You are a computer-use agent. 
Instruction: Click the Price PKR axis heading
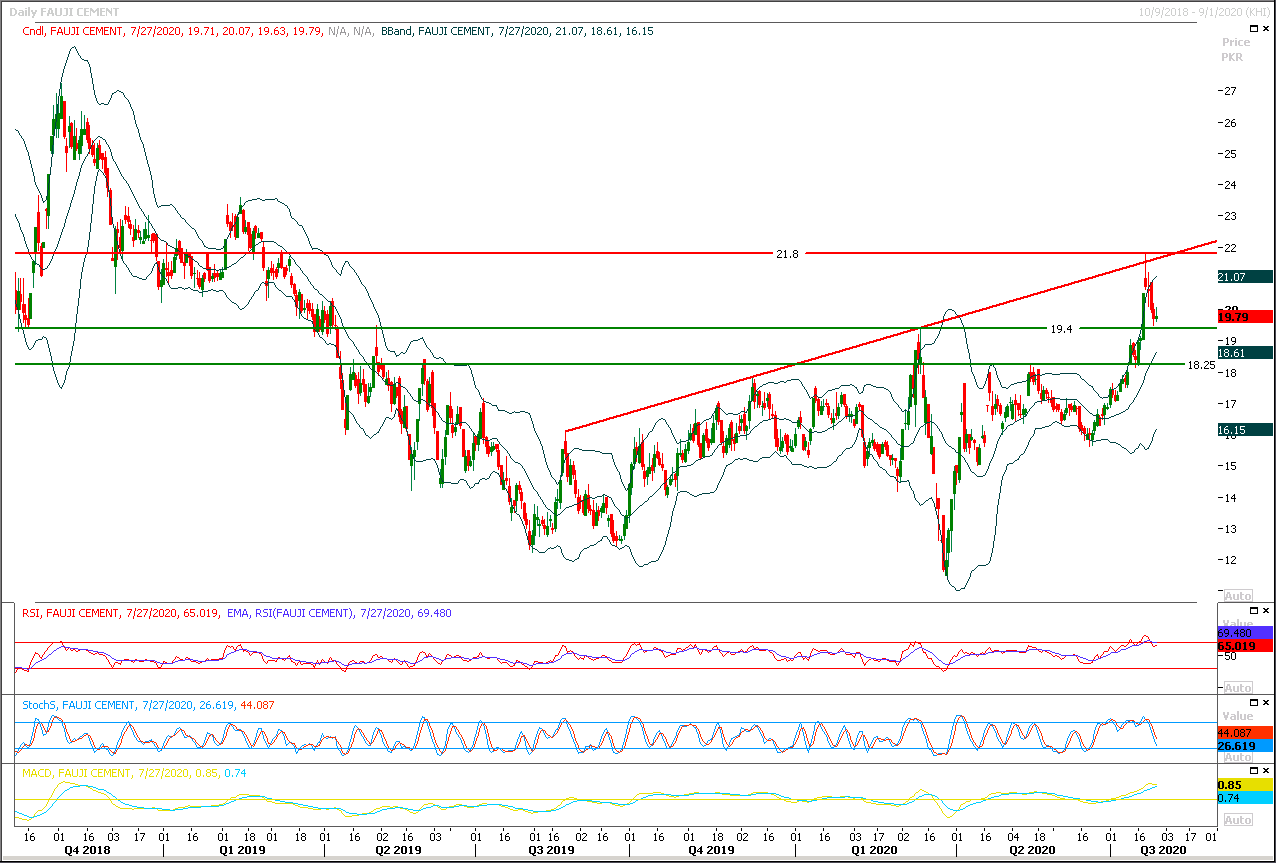pyautogui.click(x=1236, y=50)
